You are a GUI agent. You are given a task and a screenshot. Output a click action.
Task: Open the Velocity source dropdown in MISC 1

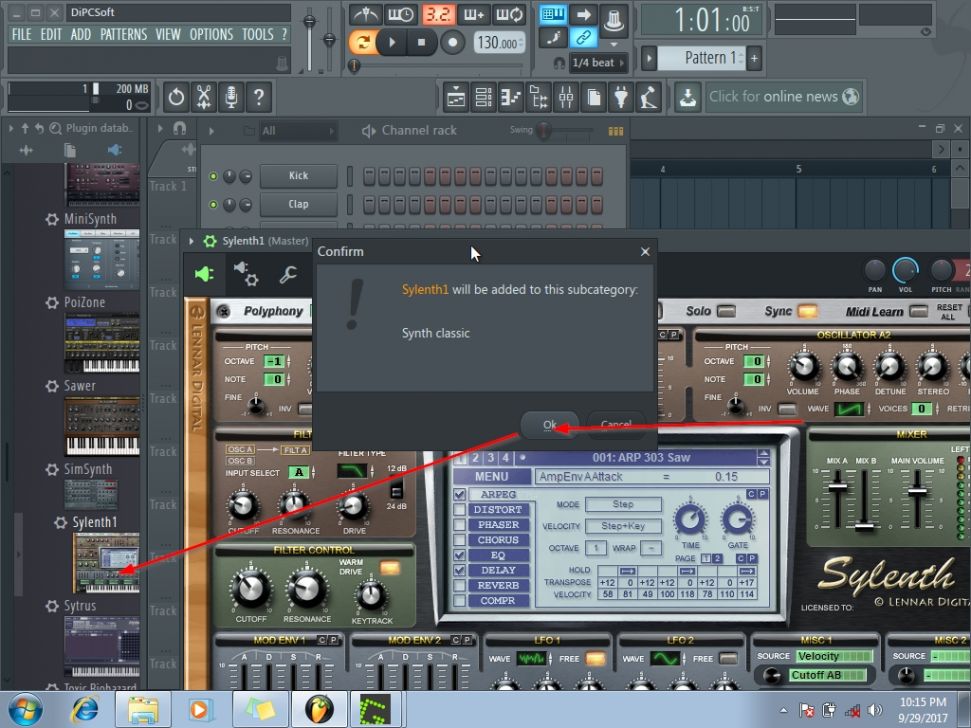pos(834,656)
